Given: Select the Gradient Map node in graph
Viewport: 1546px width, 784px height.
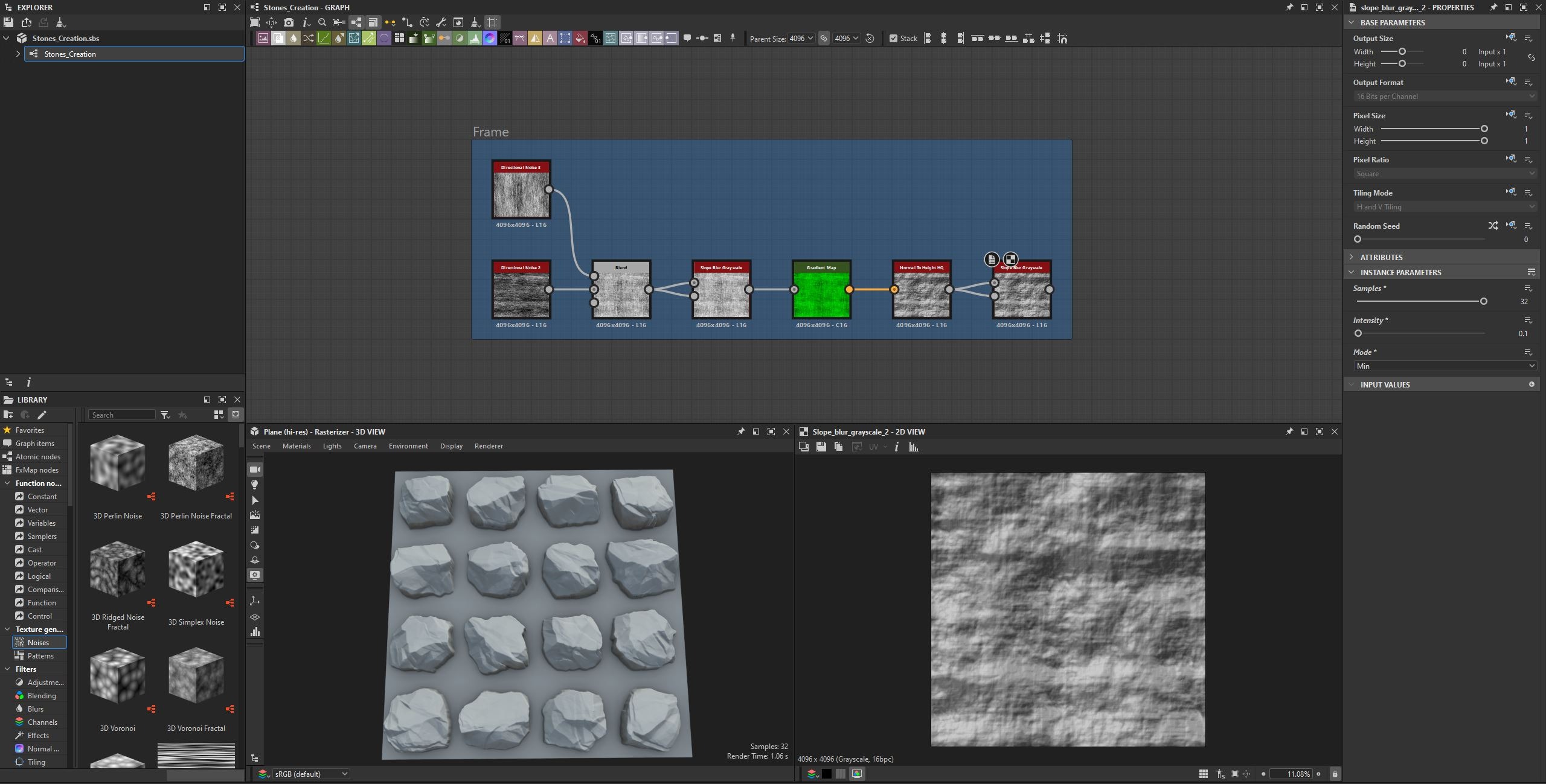Looking at the screenshot, I should [x=821, y=289].
